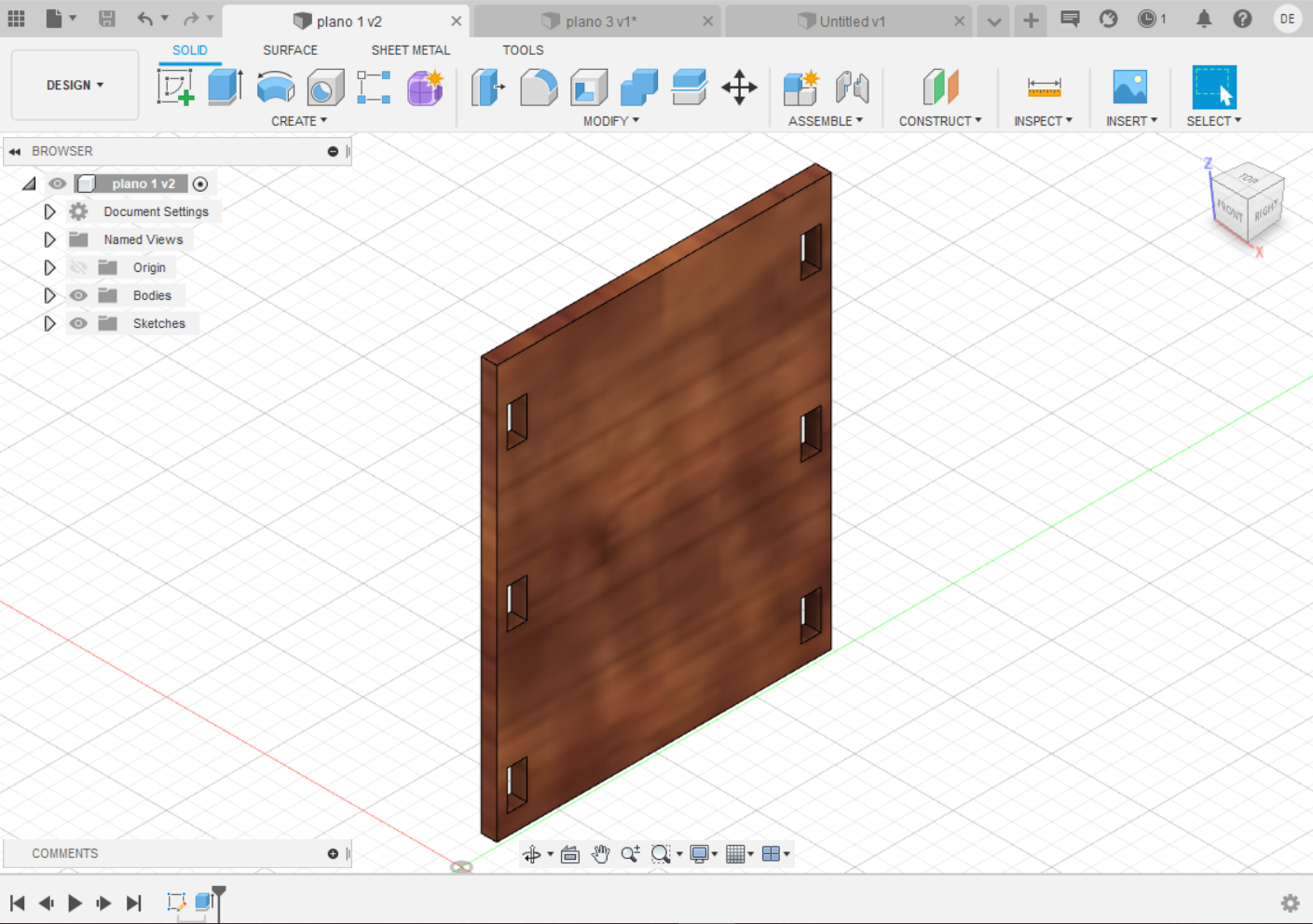Toggle visibility of Sketches folder
This screenshot has width=1313, height=924.
[x=79, y=323]
